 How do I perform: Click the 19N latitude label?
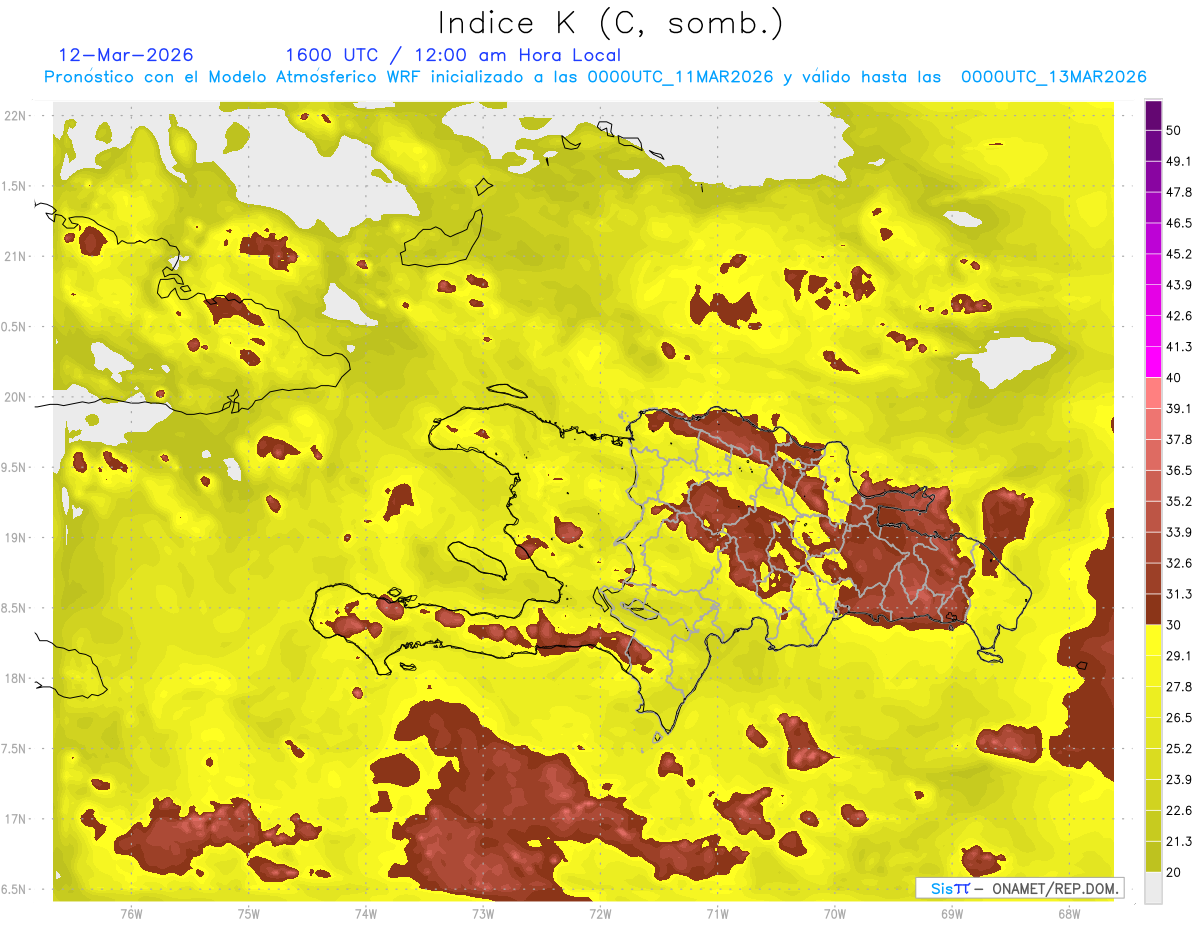click(16, 537)
